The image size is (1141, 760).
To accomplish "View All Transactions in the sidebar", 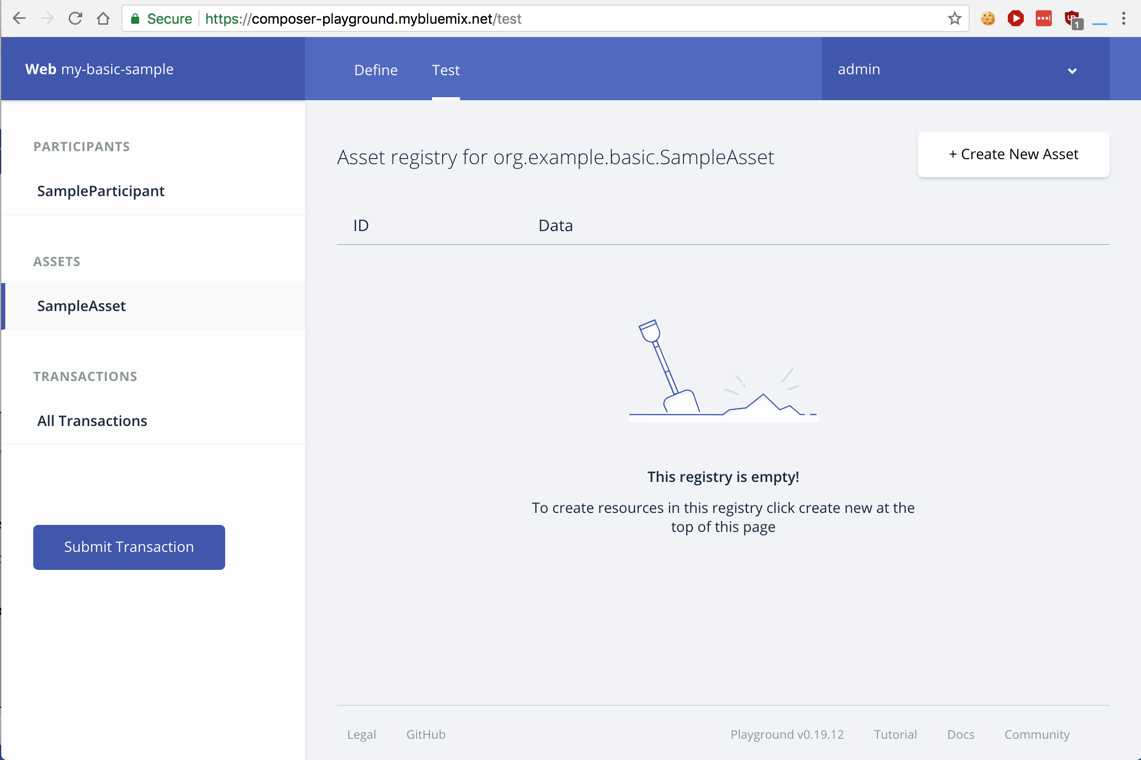I will [x=92, y=421].
